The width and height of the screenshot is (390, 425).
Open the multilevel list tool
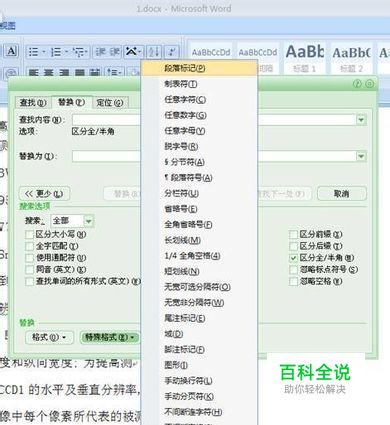click(80, 52)
